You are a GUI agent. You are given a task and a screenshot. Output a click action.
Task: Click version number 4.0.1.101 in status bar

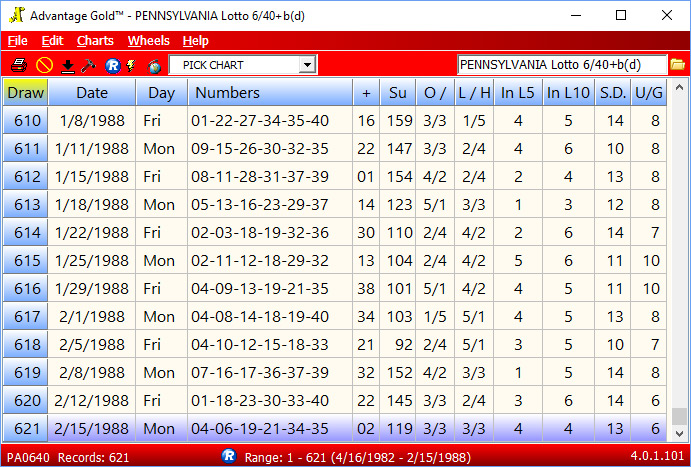click(x=656, y=456)
